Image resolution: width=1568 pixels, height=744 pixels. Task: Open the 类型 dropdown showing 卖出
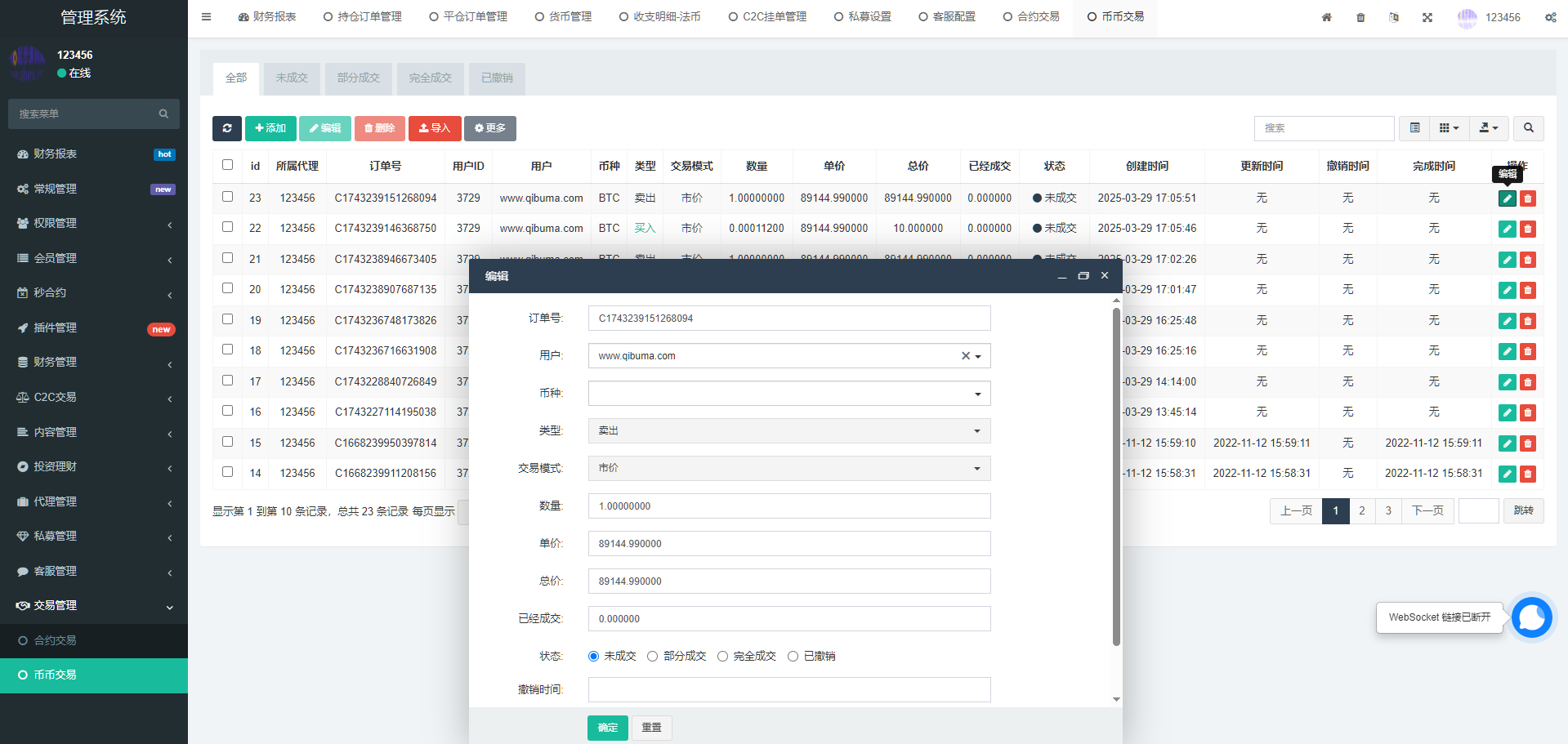point(788,431)
